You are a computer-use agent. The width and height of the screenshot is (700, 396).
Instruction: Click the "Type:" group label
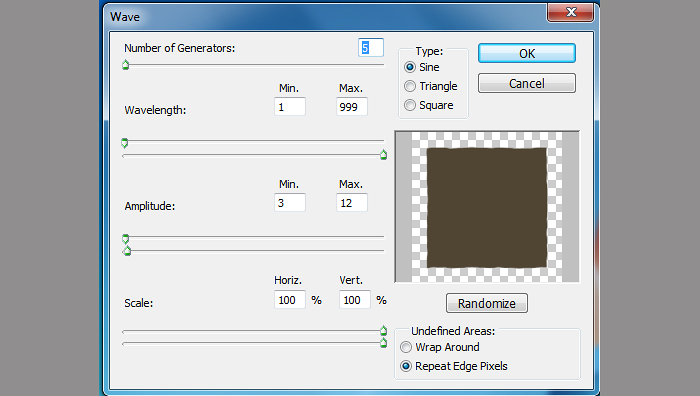click(429, 51)
